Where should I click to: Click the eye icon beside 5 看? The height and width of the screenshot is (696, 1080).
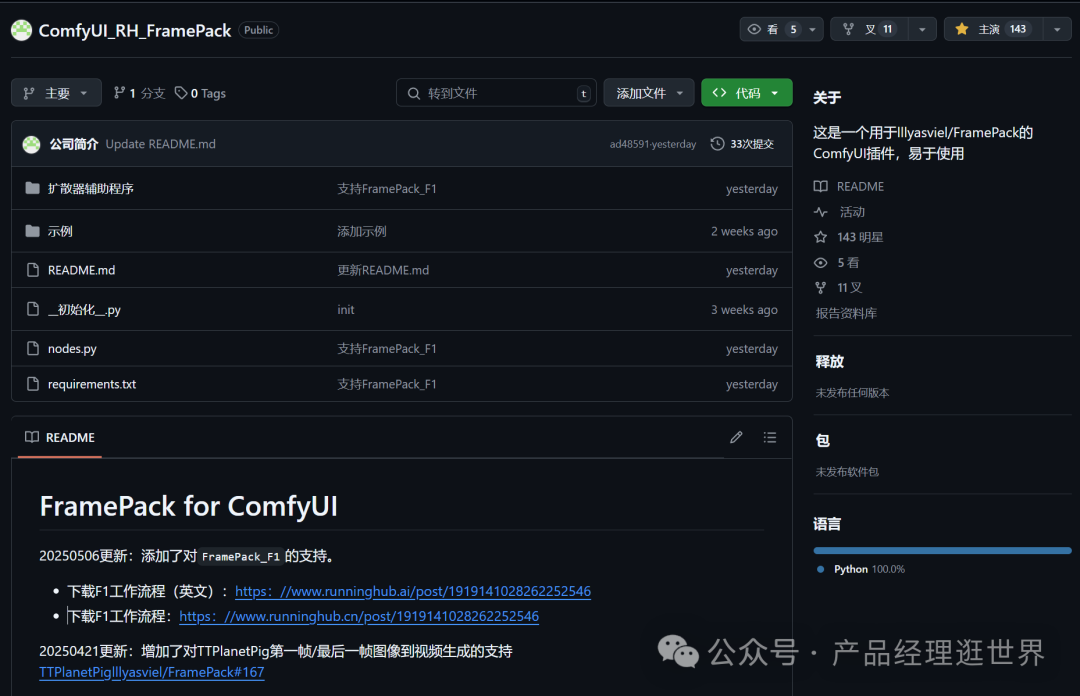(820, 263)
